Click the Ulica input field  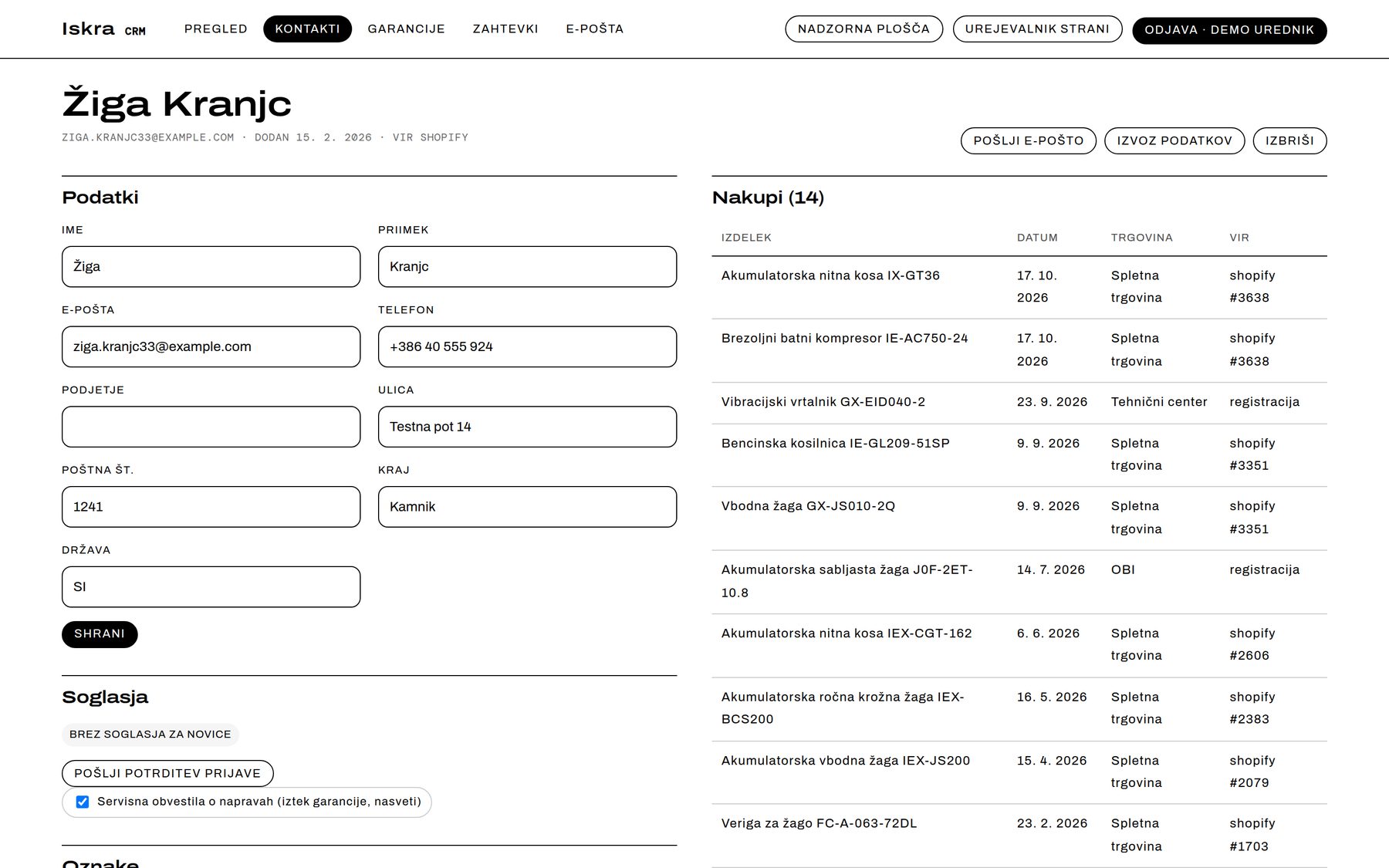[527, 427]
